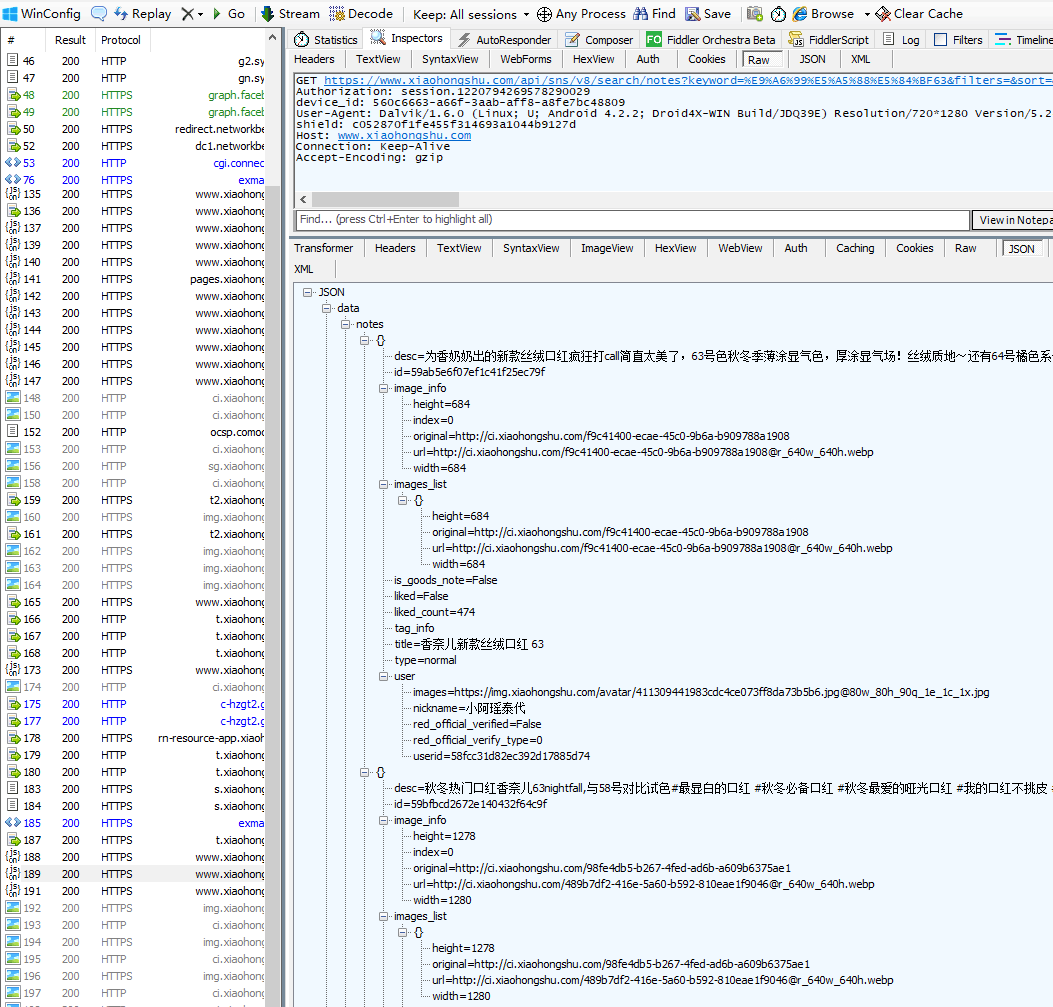Image resolution: width=1053 pixels, height=1007 pixels.
Task: Switch to the Inspectors tab
Action: [x=406, y=38]
